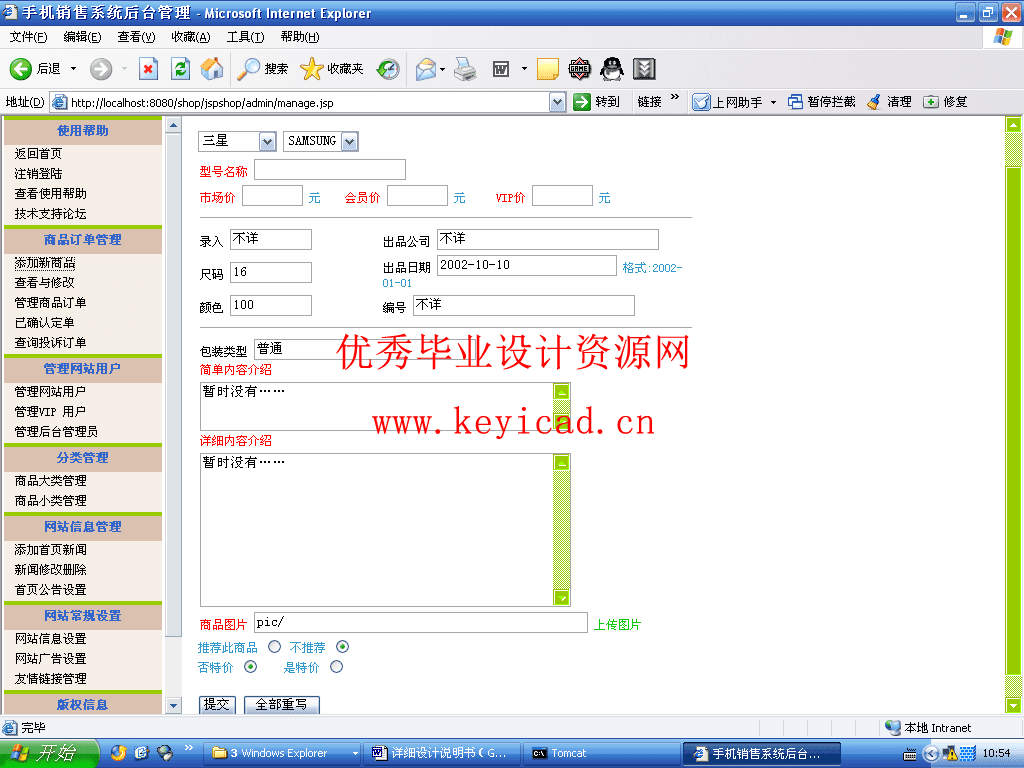Go to the Home page icon
This screenshot has height=768, width=1024.
212,69
